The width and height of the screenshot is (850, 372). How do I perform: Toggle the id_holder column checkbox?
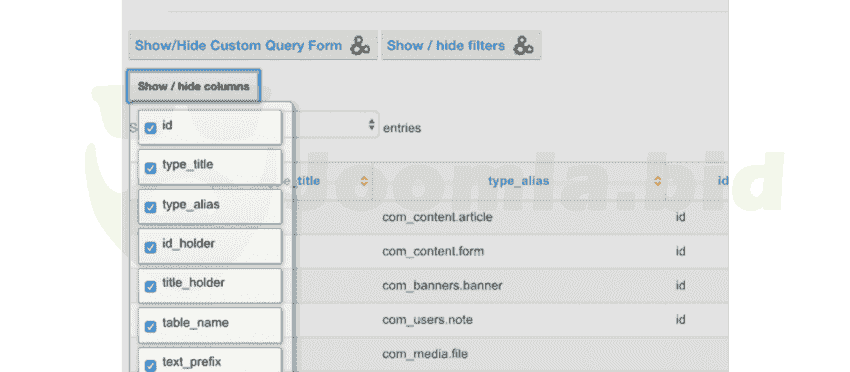[x=150, y=247]
